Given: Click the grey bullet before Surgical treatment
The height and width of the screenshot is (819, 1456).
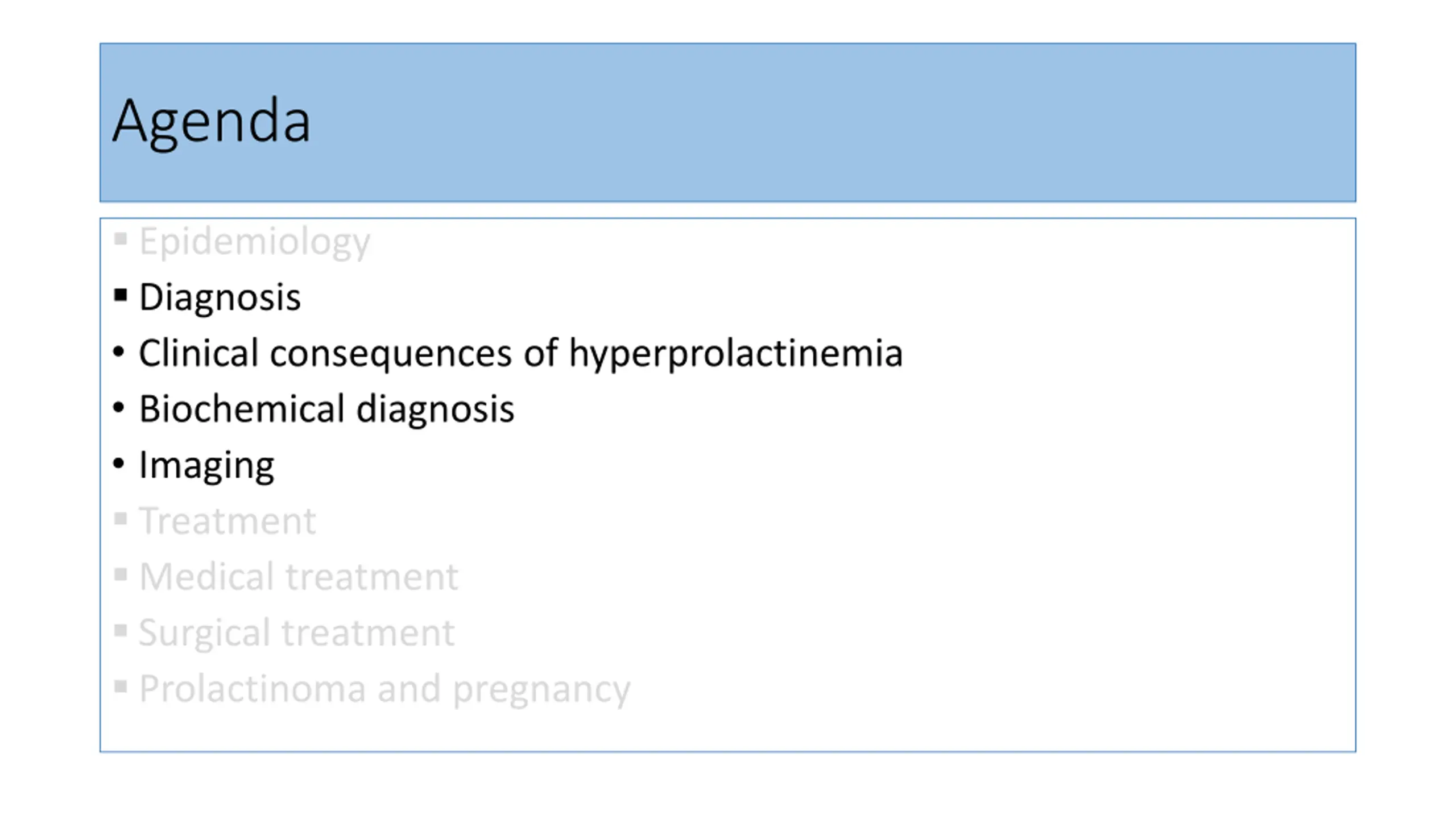Looking at the screenshot, I should [x=120, y=630].
